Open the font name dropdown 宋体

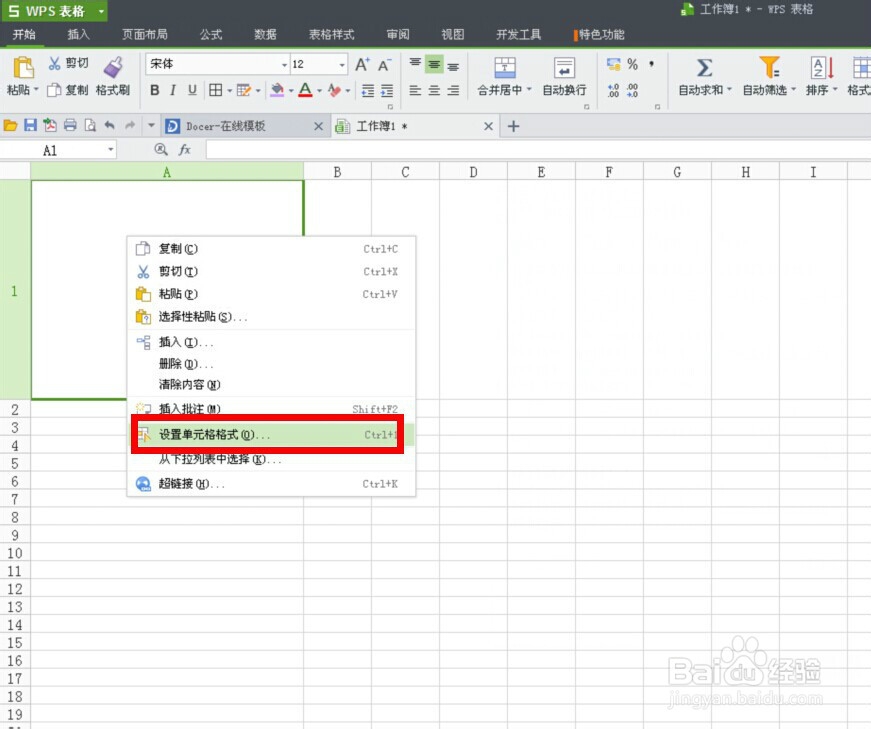(284, 65)
